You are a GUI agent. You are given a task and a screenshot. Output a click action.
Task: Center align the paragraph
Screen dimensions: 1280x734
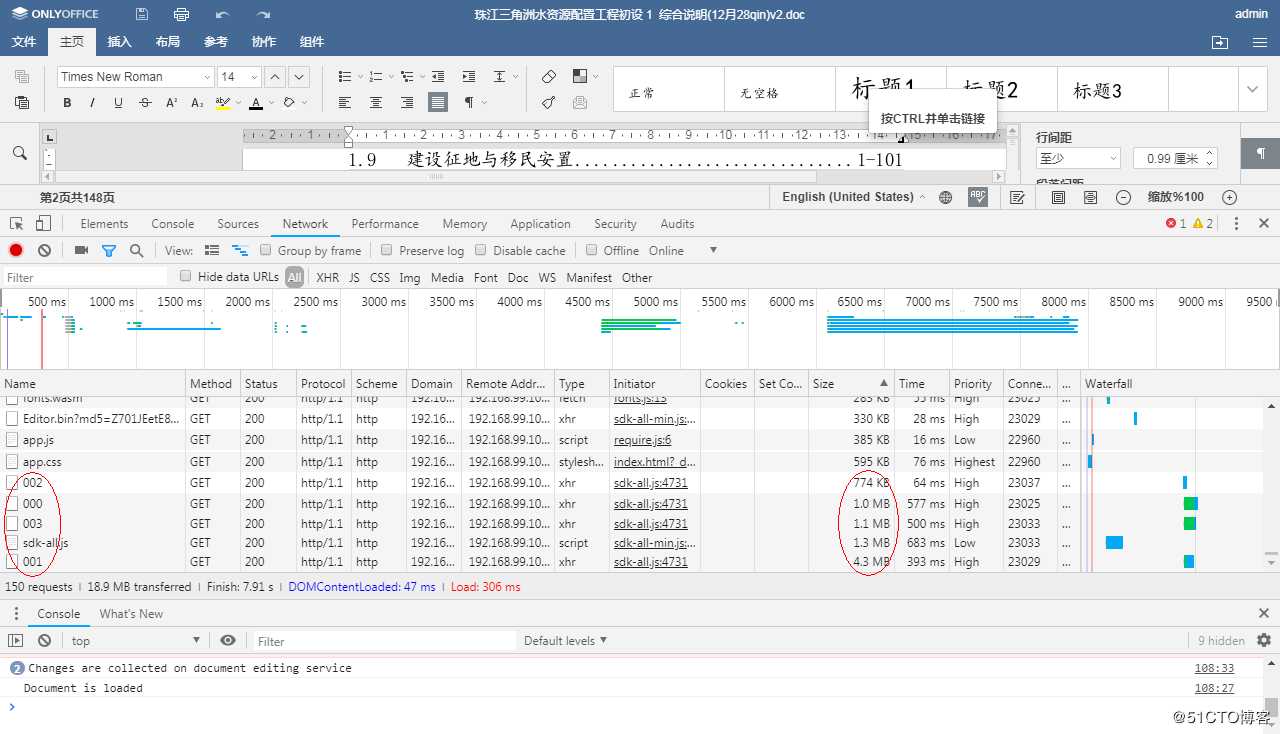pos(376,103)
